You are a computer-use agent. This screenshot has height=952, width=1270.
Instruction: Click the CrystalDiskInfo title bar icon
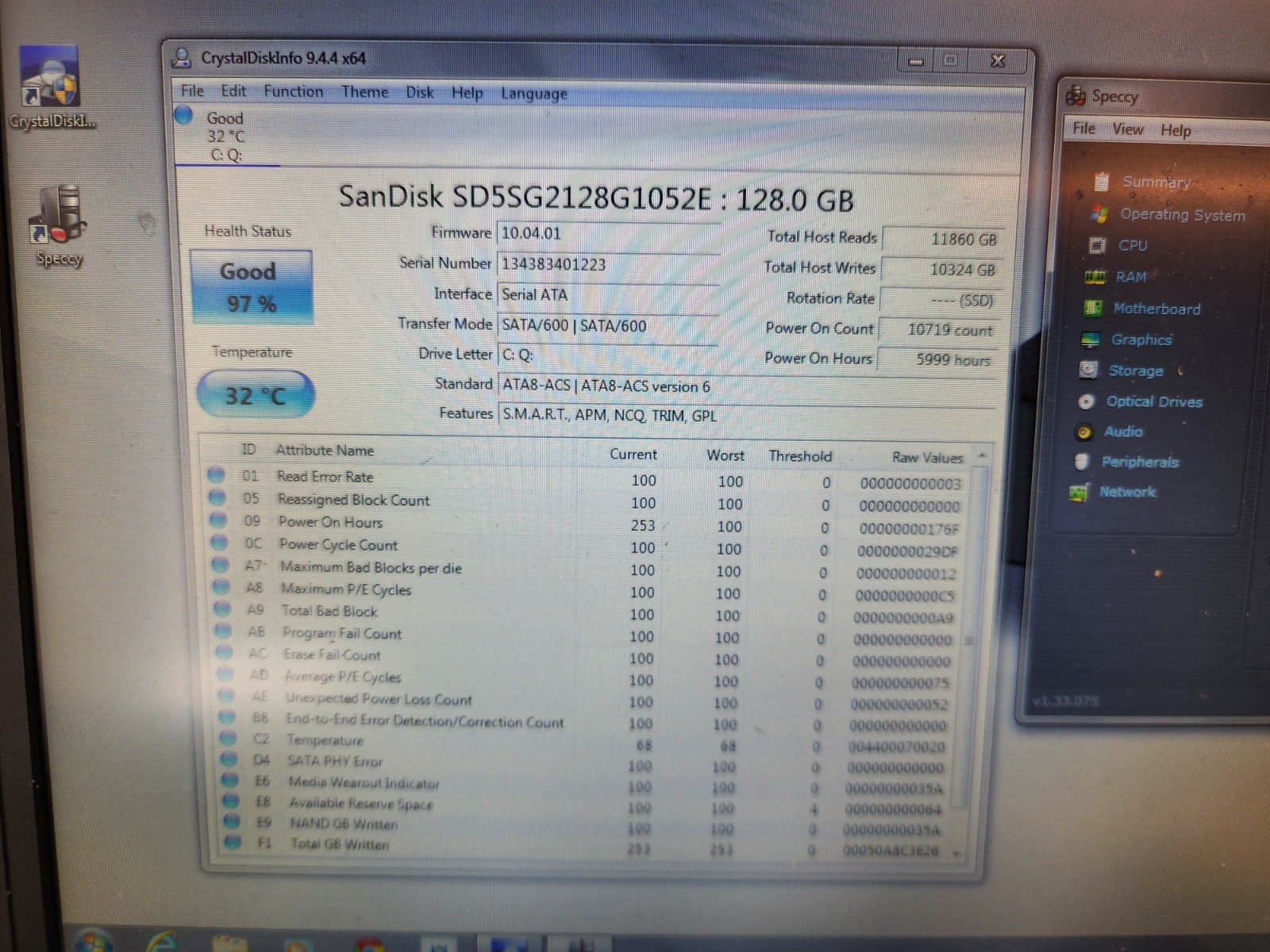[x=183, y=57]
